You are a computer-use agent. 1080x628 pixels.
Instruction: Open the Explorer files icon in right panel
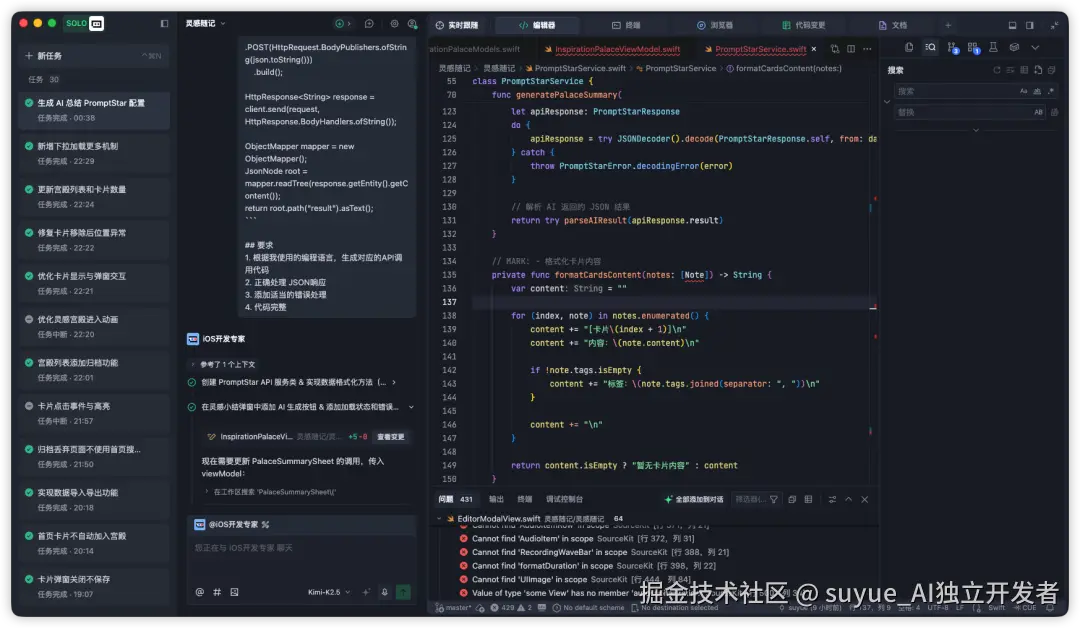(909, 47)
